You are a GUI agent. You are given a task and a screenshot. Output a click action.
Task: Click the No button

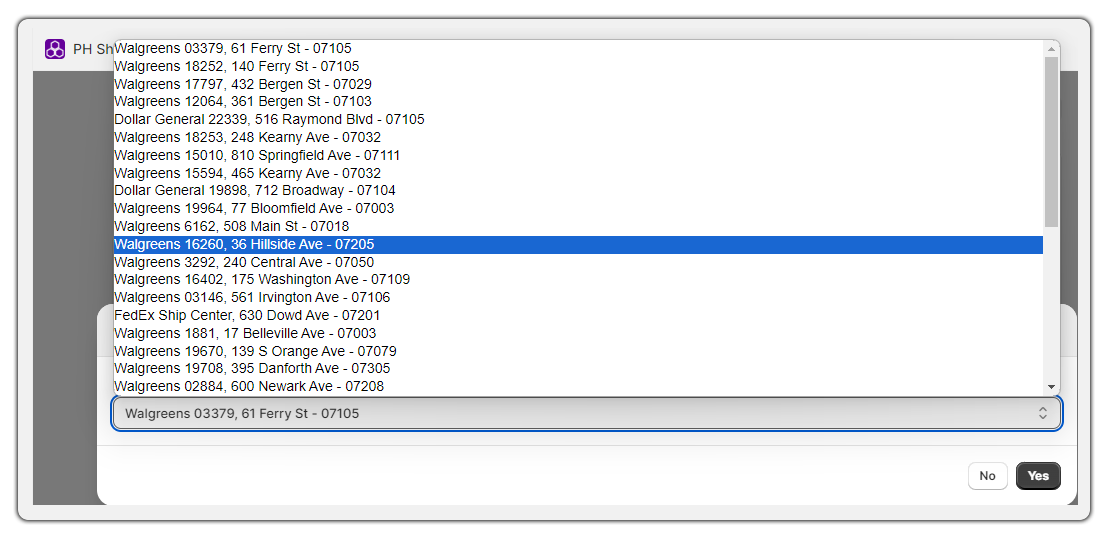click(988, 476)
